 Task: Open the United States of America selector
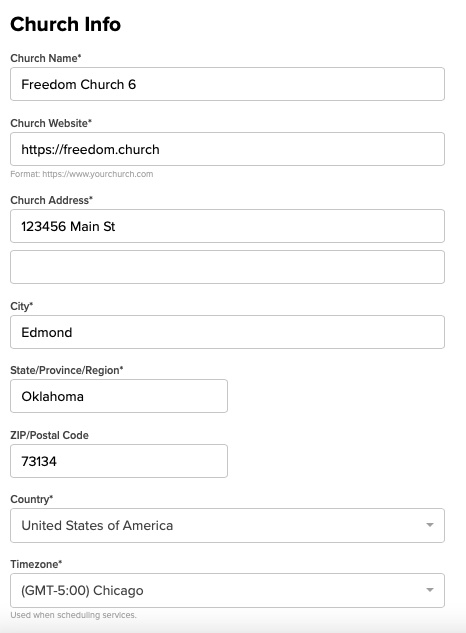pos(227,525)
